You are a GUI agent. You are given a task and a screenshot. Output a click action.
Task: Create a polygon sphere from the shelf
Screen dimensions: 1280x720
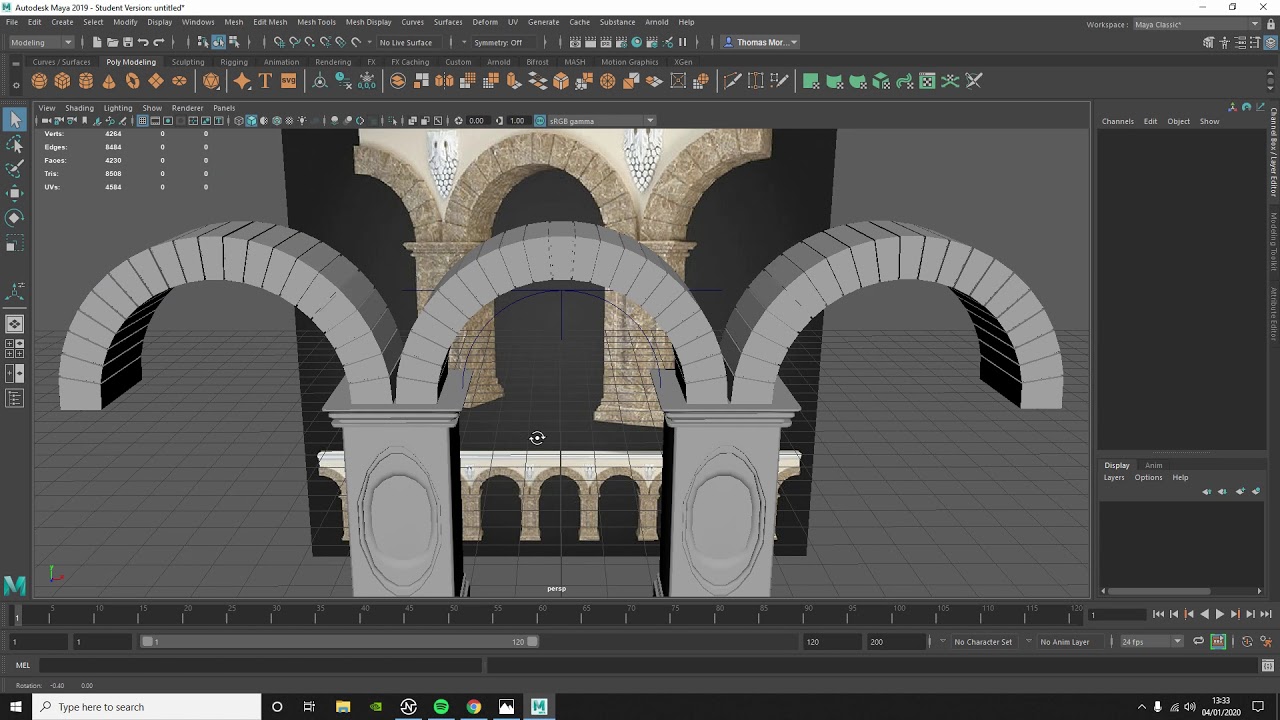coord(39,81)
